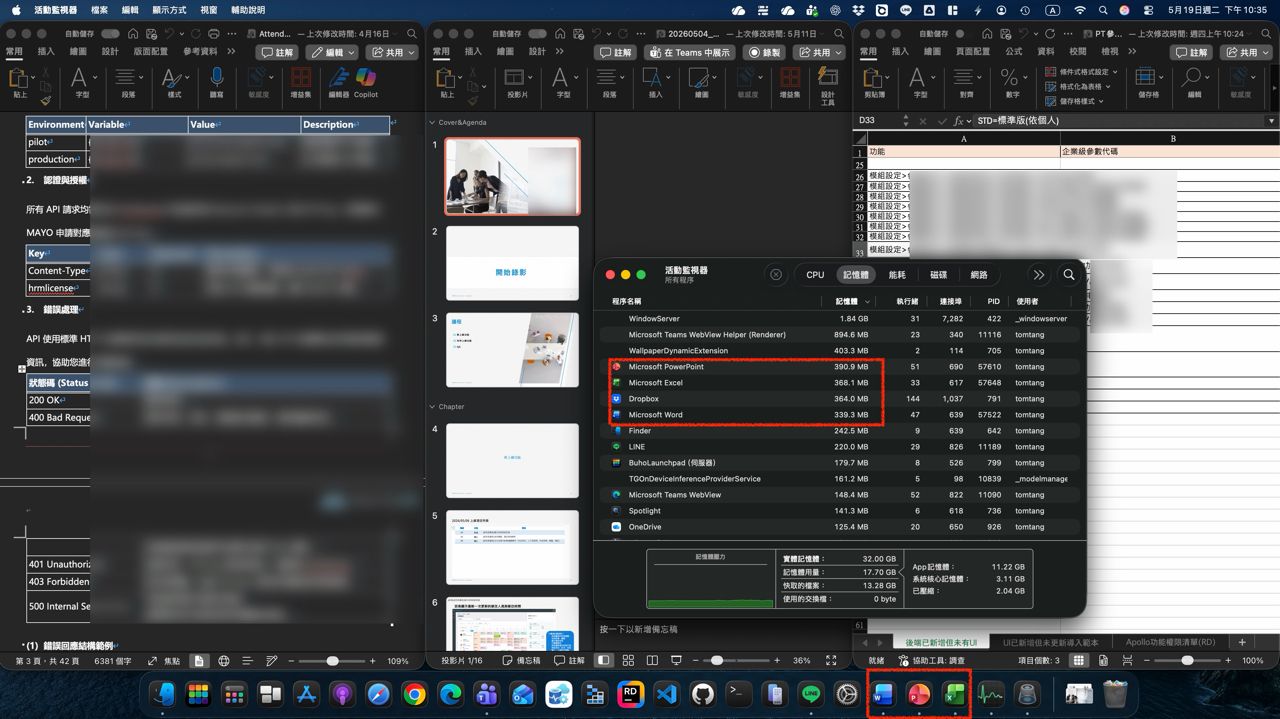Viewport: 1280px width, 719px height.
Task: Toggle 自動儲存 AutoSave switch in PowerPoint
Action: point(537,33)
